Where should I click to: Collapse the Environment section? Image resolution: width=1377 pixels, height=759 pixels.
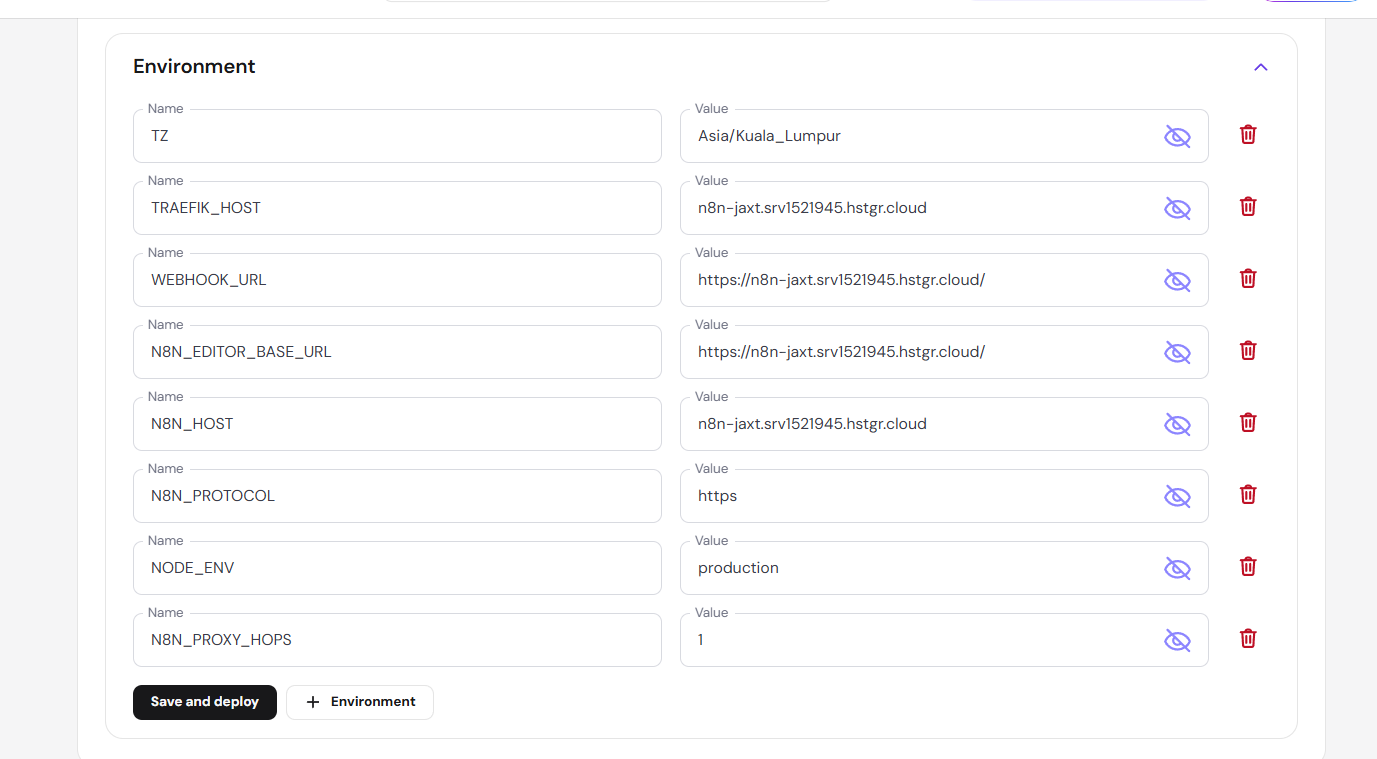click(x=1260, y=67)
